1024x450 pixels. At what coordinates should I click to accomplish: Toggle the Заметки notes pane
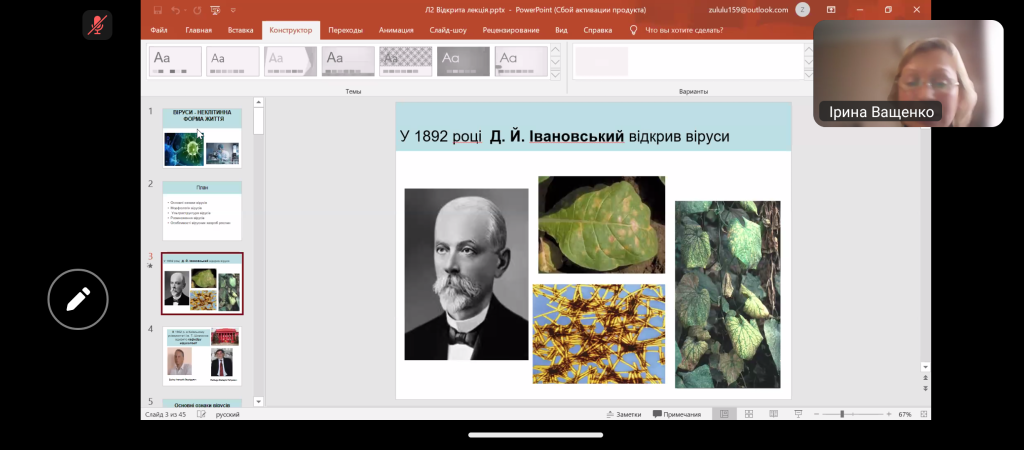623,414
